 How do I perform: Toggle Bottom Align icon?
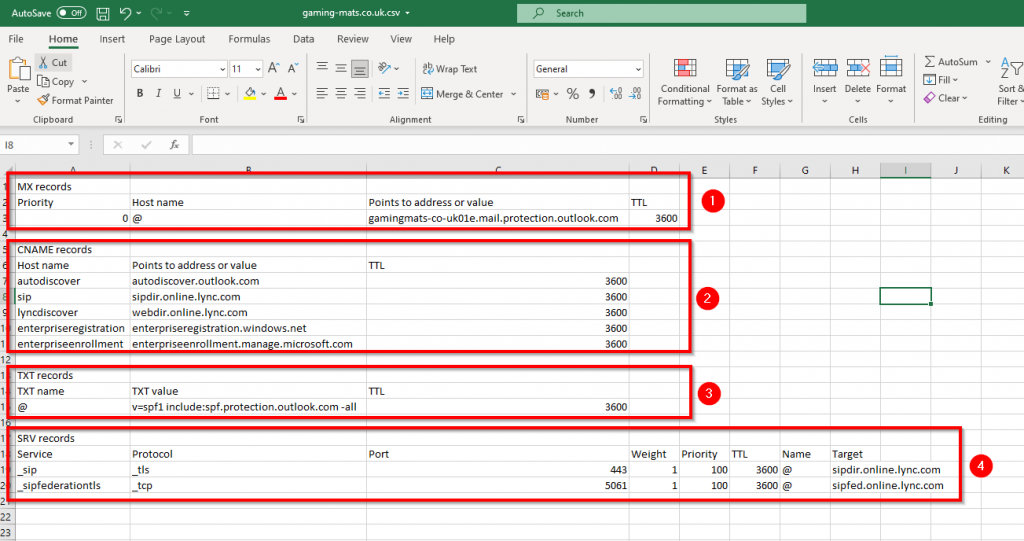(360, 68)
